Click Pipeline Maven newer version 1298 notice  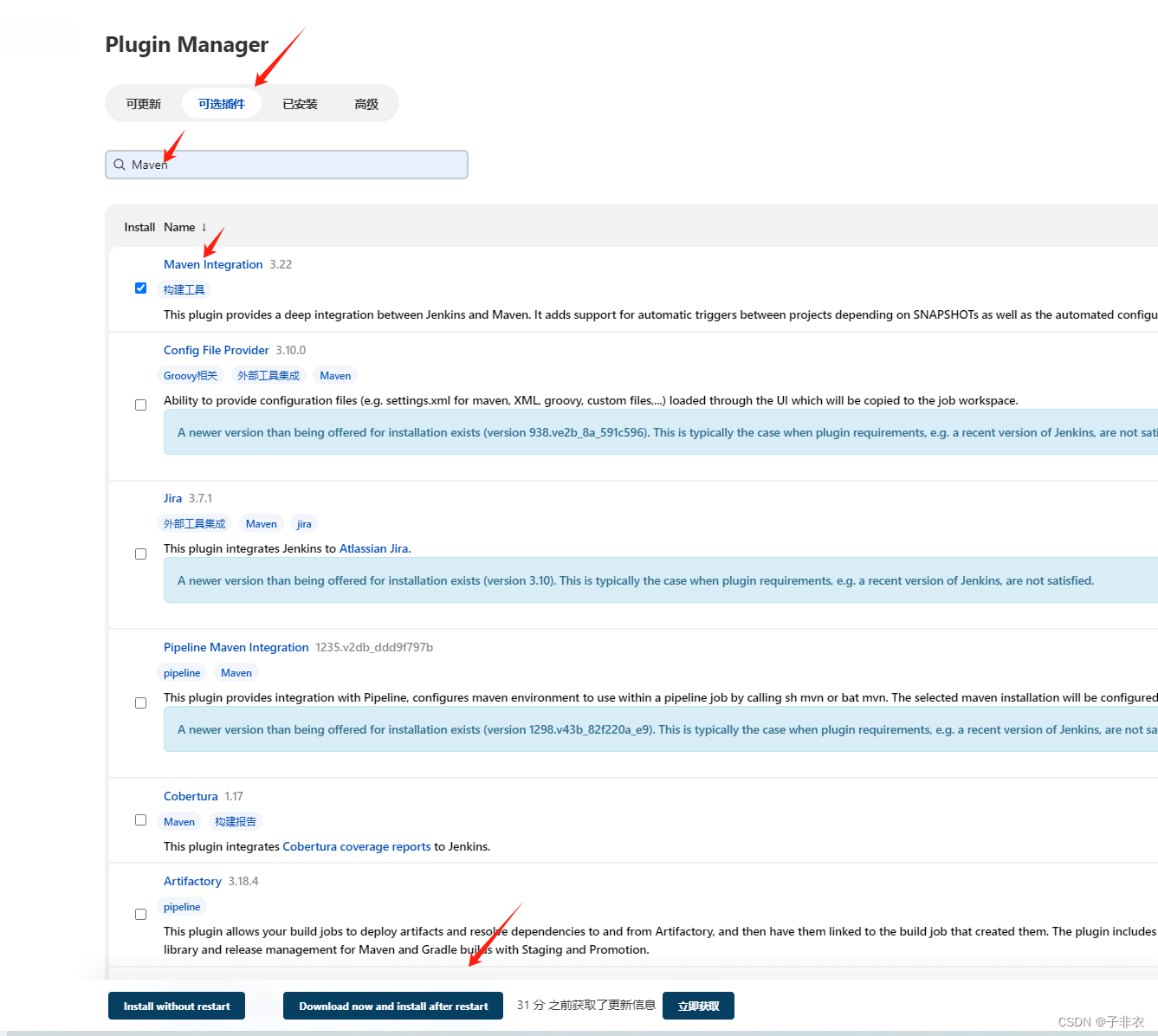coord(661,729)
